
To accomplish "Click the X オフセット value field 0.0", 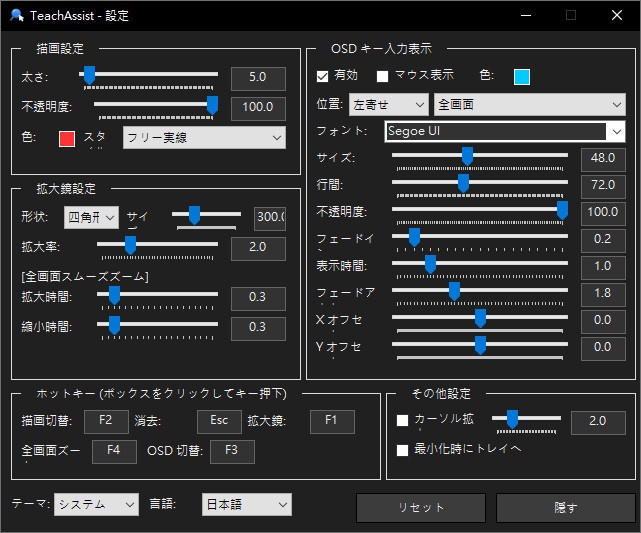I will coord(603,322).
